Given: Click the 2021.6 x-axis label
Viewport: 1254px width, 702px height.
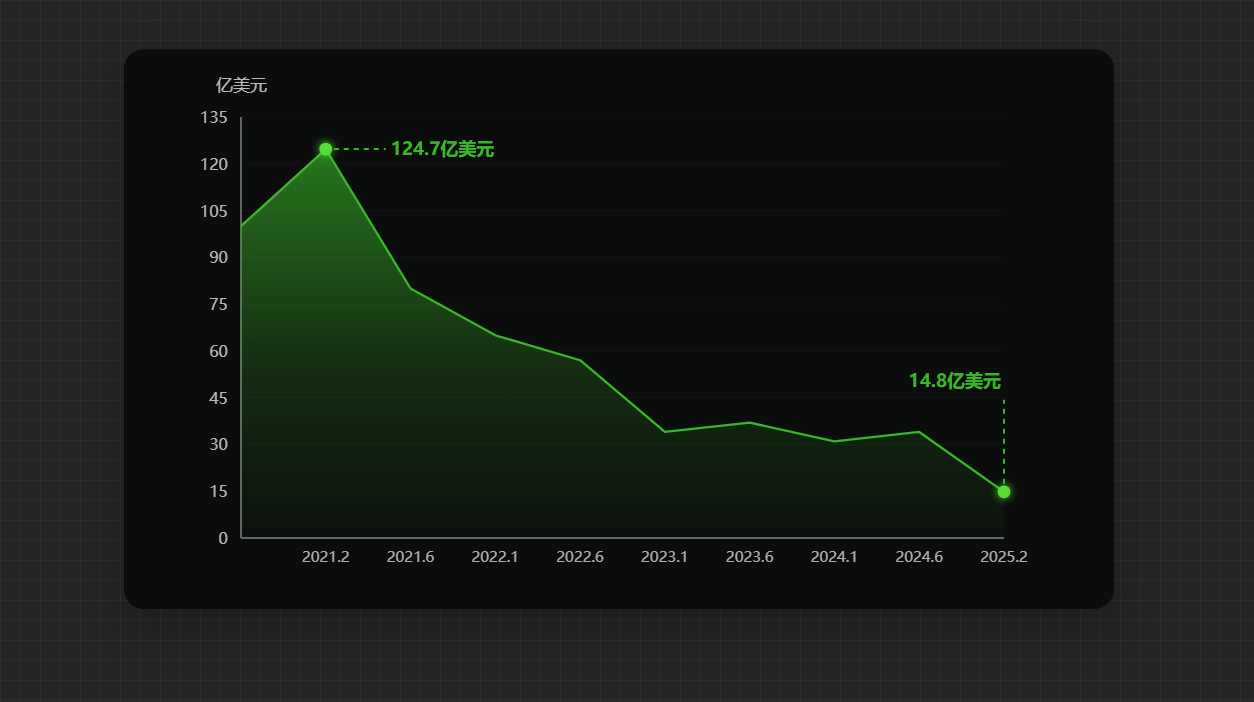Looking at the screenshot, I should tap(410, 557).
